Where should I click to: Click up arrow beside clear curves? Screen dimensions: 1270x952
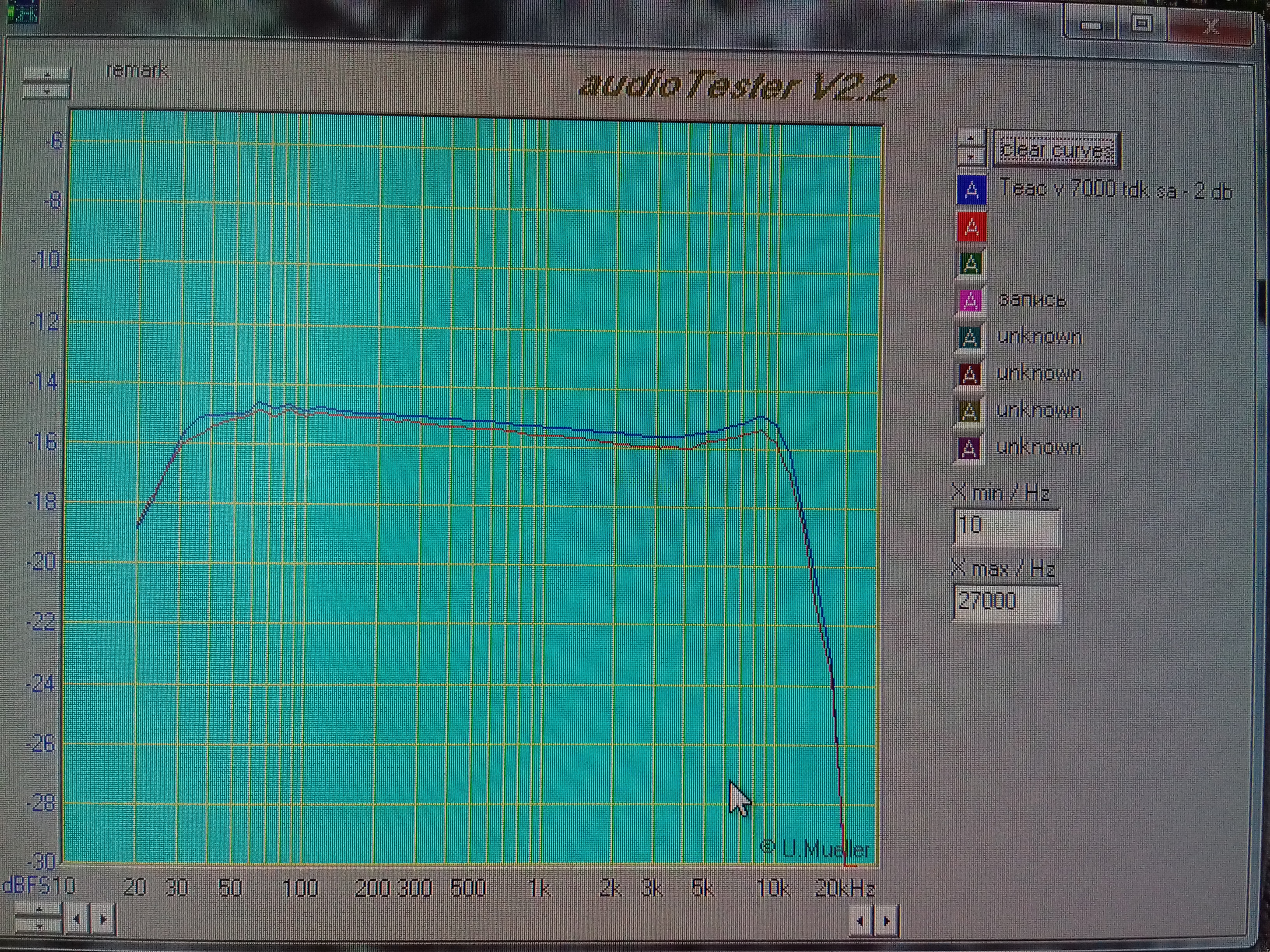click(x=971, y=138)
